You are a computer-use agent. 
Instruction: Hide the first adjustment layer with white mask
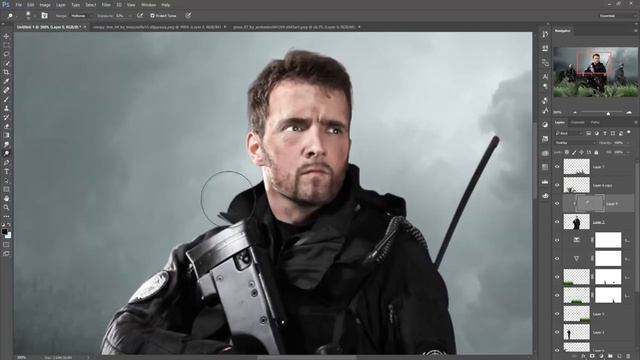pyautogui.click(x=557, y=240)
